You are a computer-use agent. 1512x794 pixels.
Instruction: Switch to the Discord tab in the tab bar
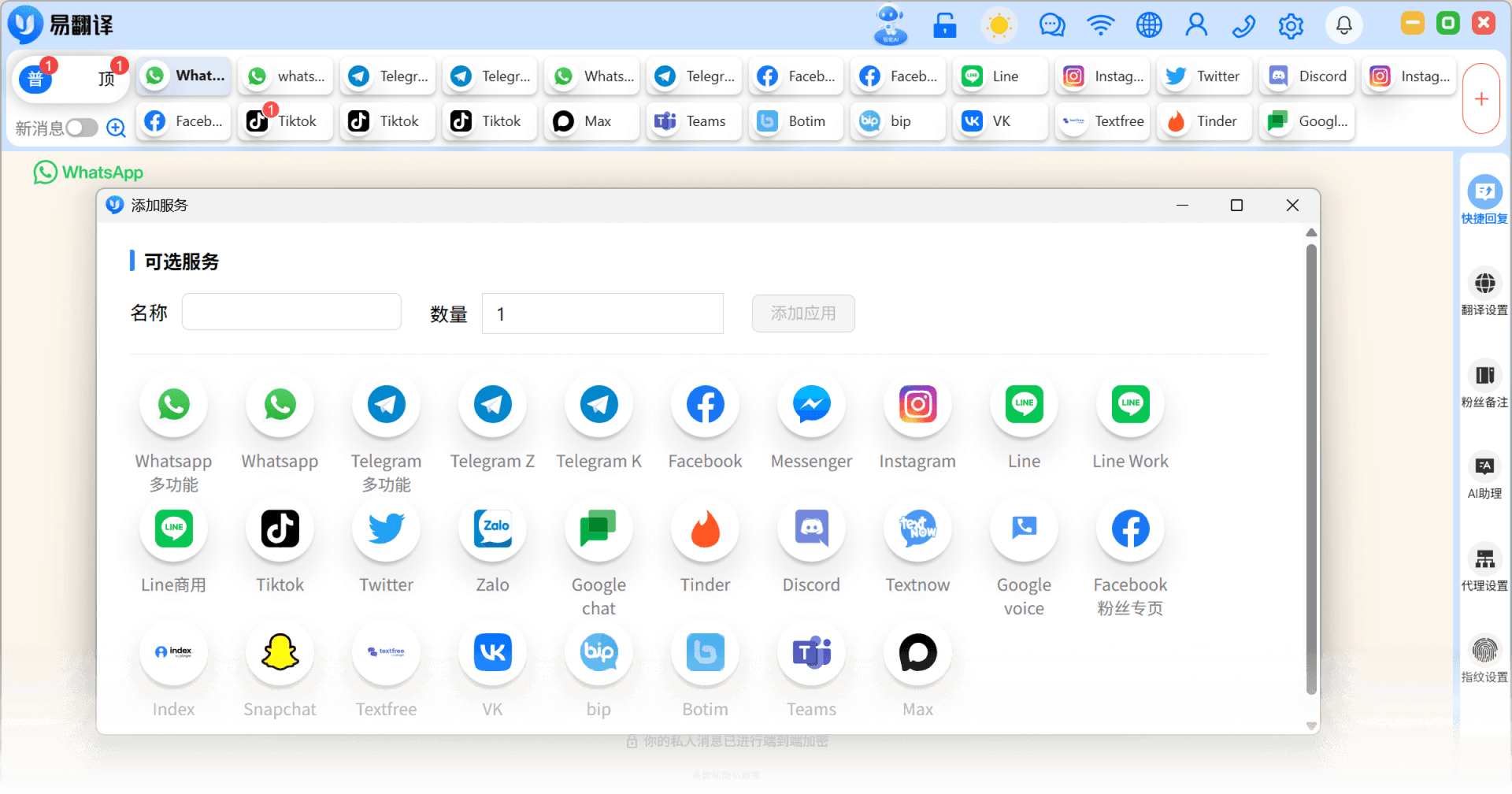coord(1306,76)
